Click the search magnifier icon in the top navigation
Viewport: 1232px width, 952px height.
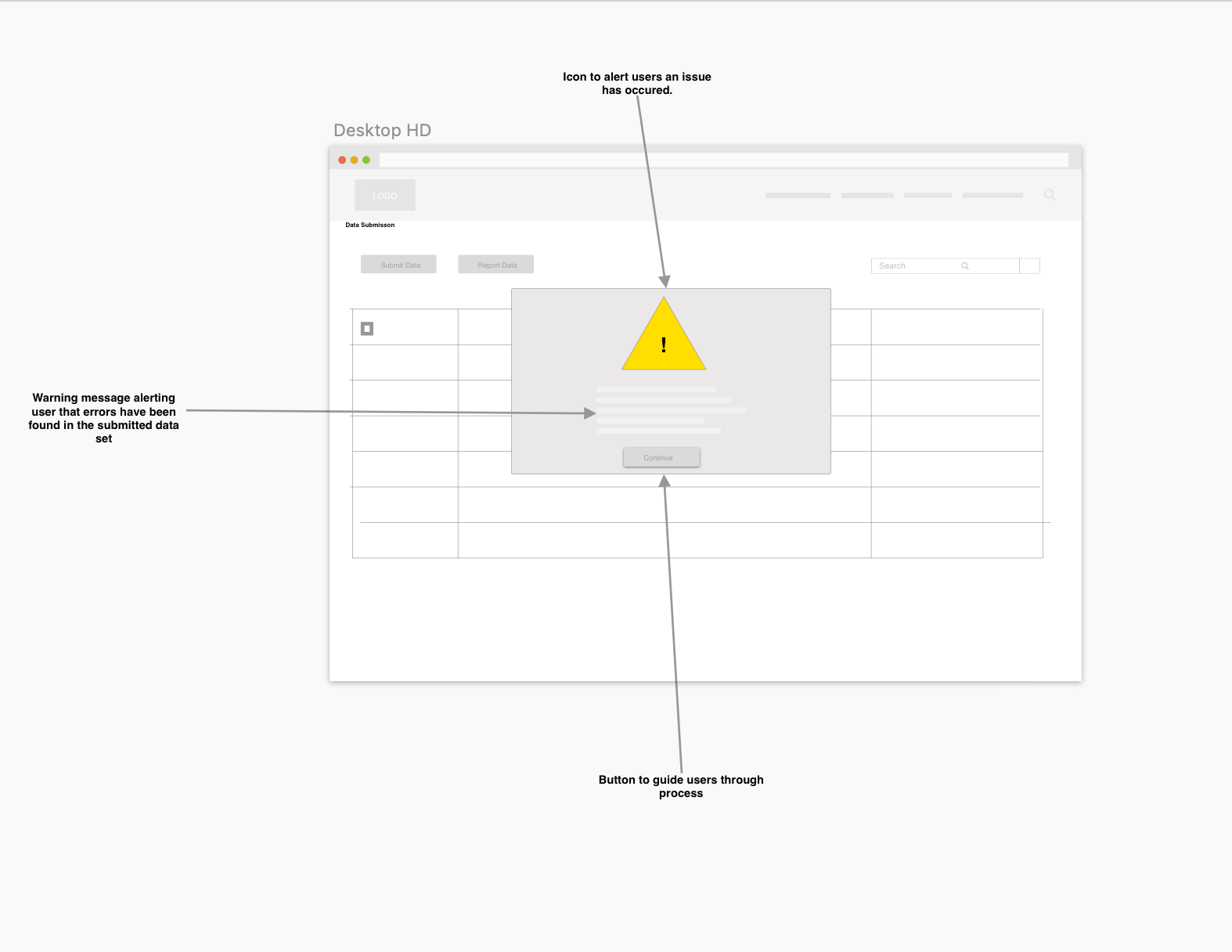(1050, 195)
